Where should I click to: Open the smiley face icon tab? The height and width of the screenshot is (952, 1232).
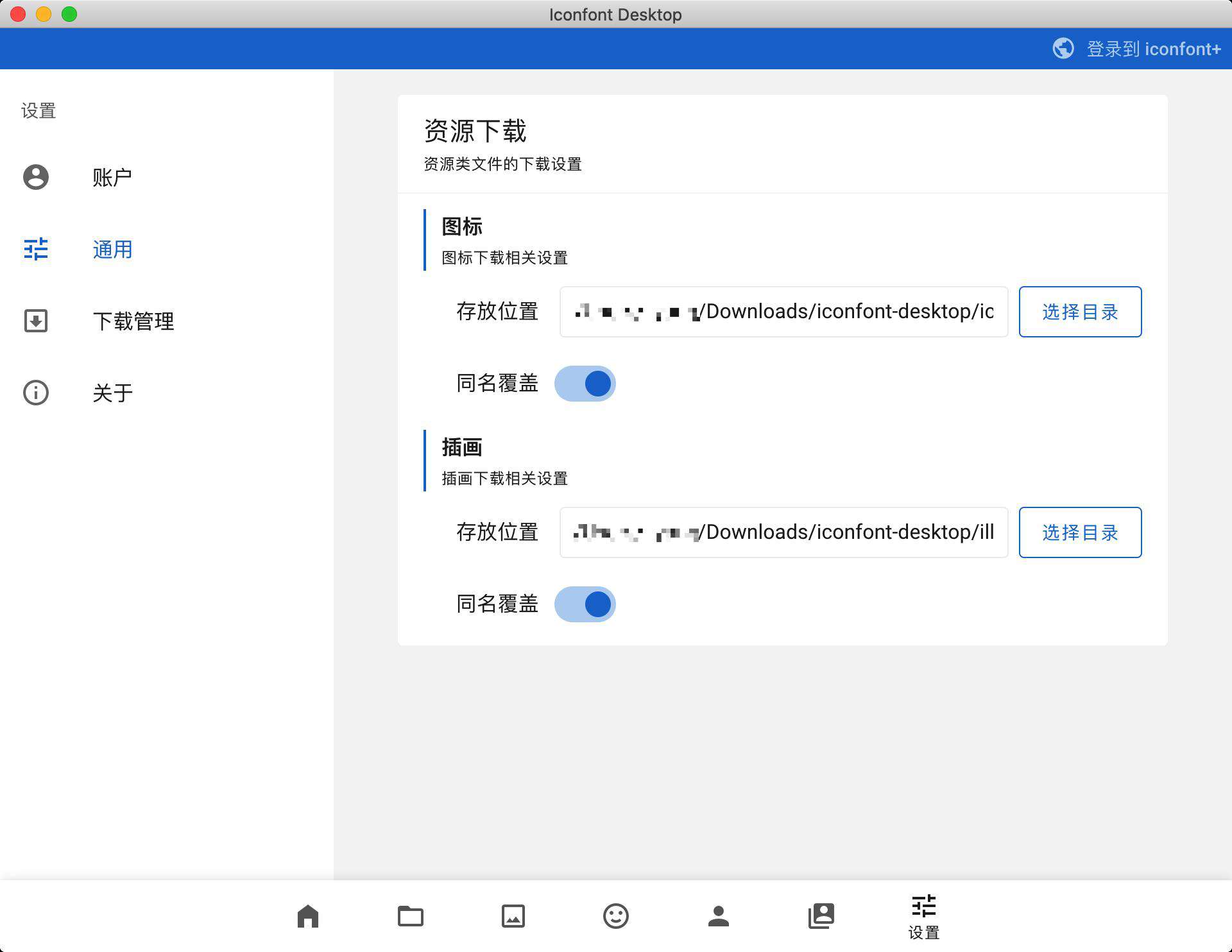616,916
